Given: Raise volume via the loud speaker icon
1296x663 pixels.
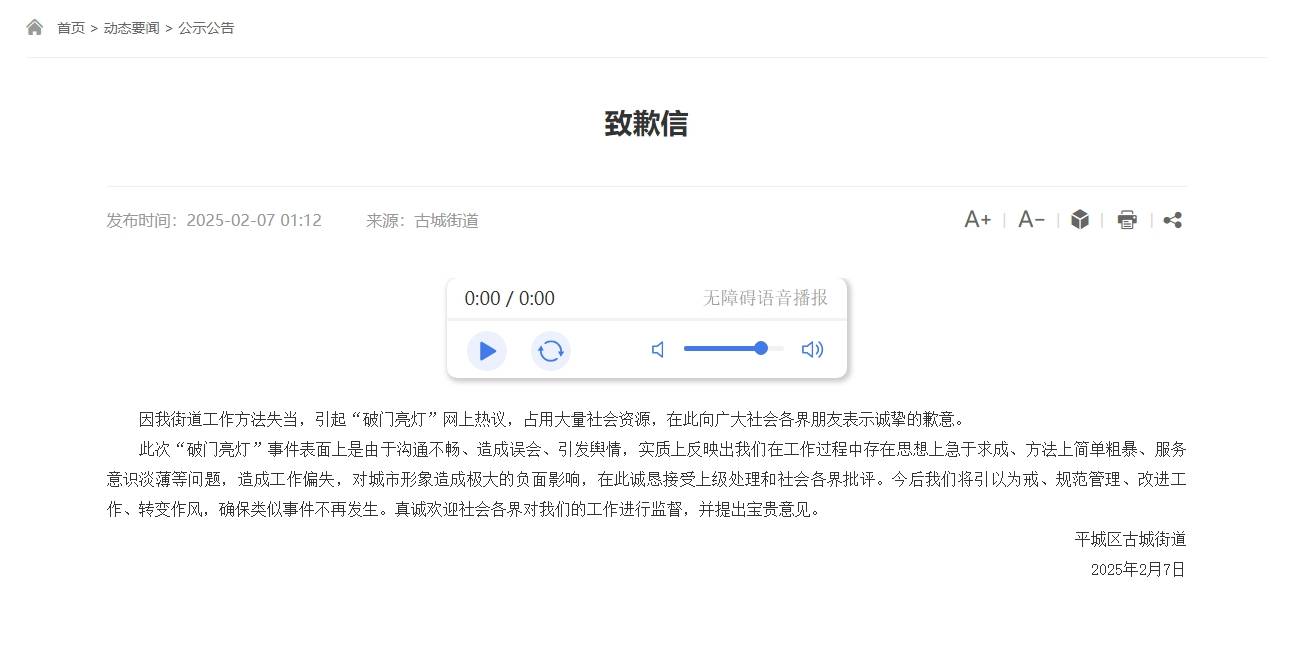Looking at the screenshot, I should [812, 349].
